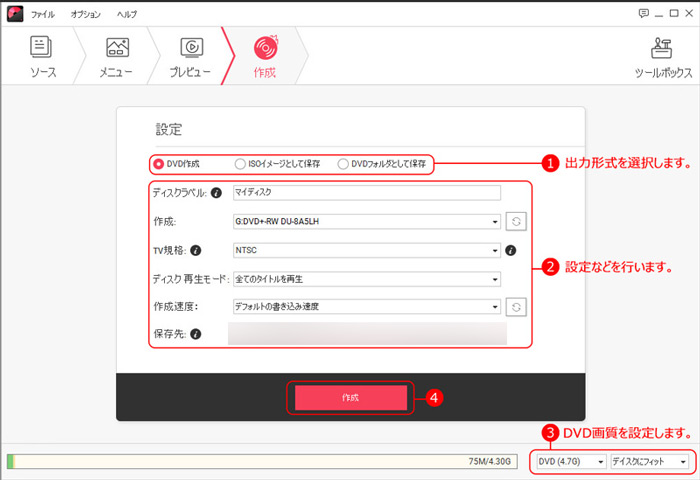Choose DVDフォルダとして保存 option
The height and width of the screenshot is (480, 700).
tap(343, 164)
